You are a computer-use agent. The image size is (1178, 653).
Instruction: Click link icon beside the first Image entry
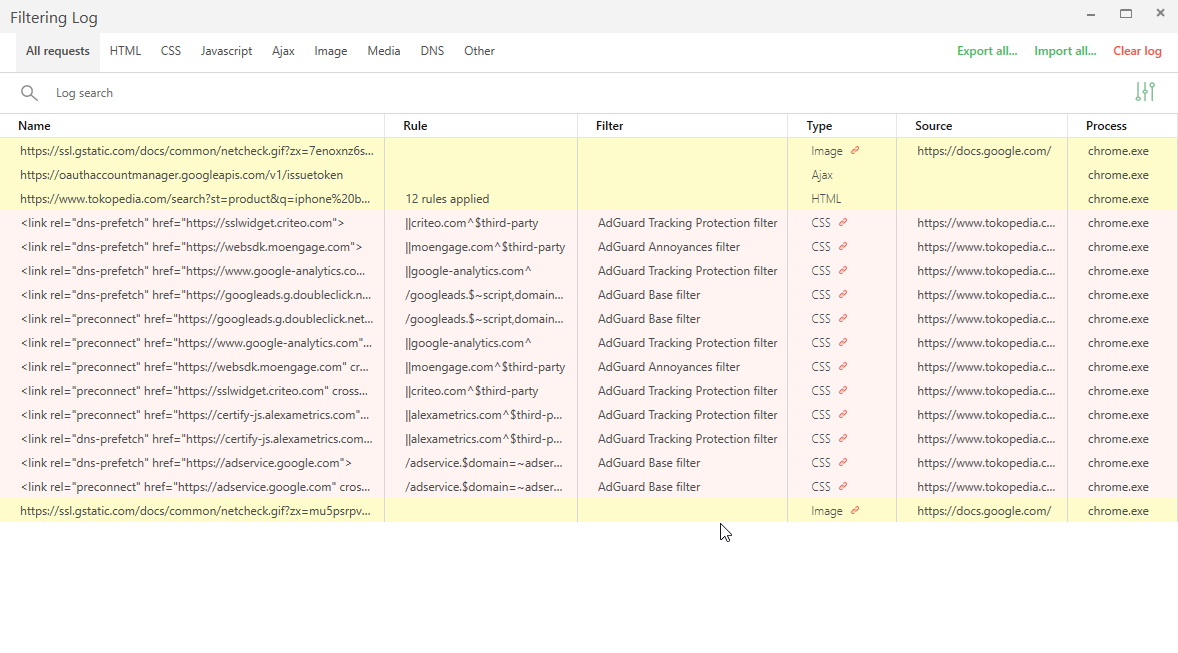857,150
